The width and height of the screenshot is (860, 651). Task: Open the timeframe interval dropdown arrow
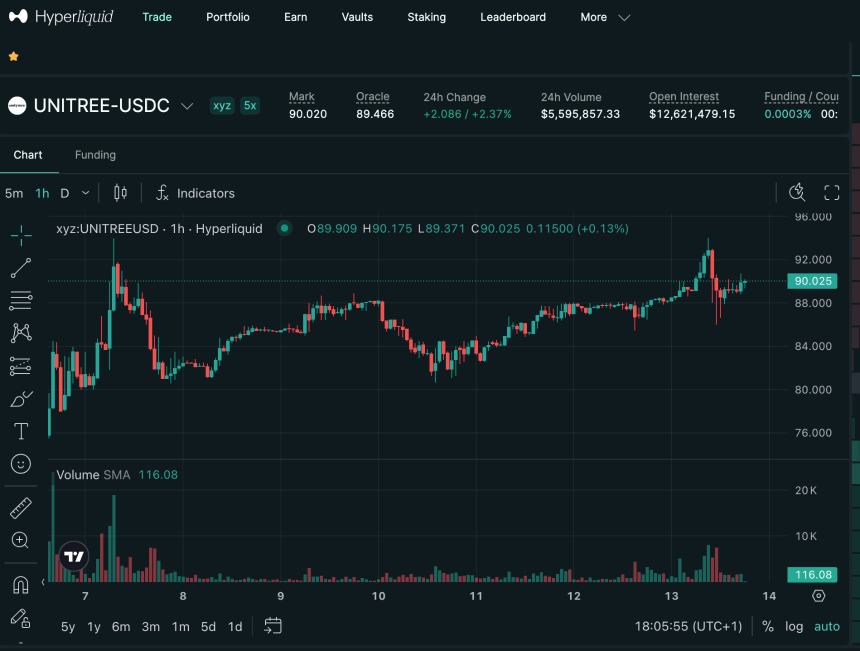[x=85, y=193]
